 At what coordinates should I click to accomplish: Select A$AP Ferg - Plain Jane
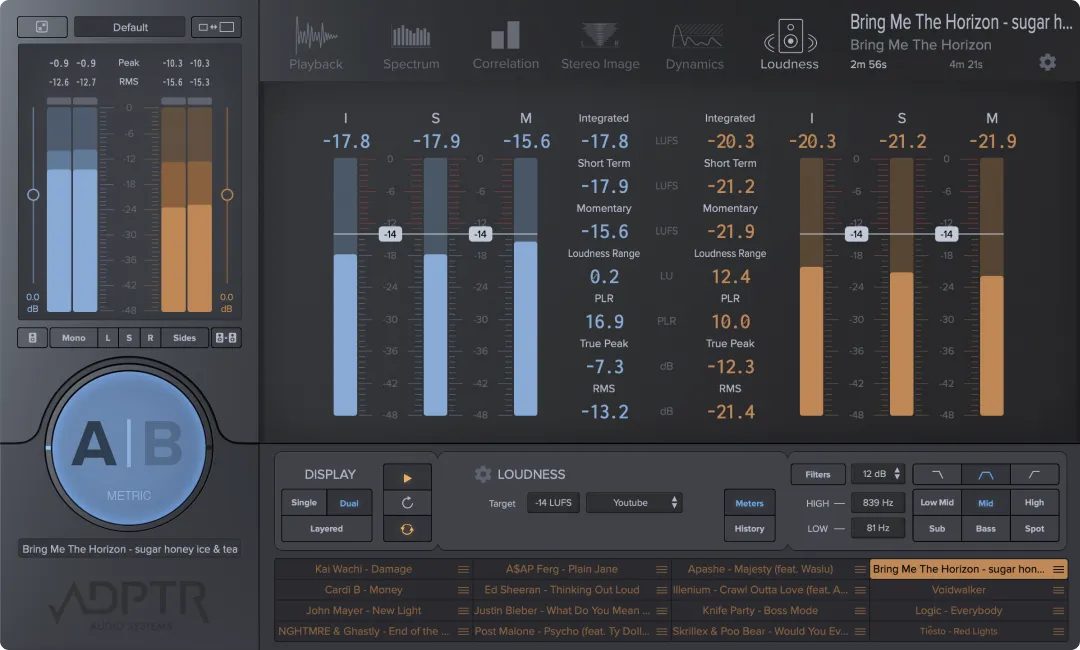pyautogui.click(x=561, y=569)
